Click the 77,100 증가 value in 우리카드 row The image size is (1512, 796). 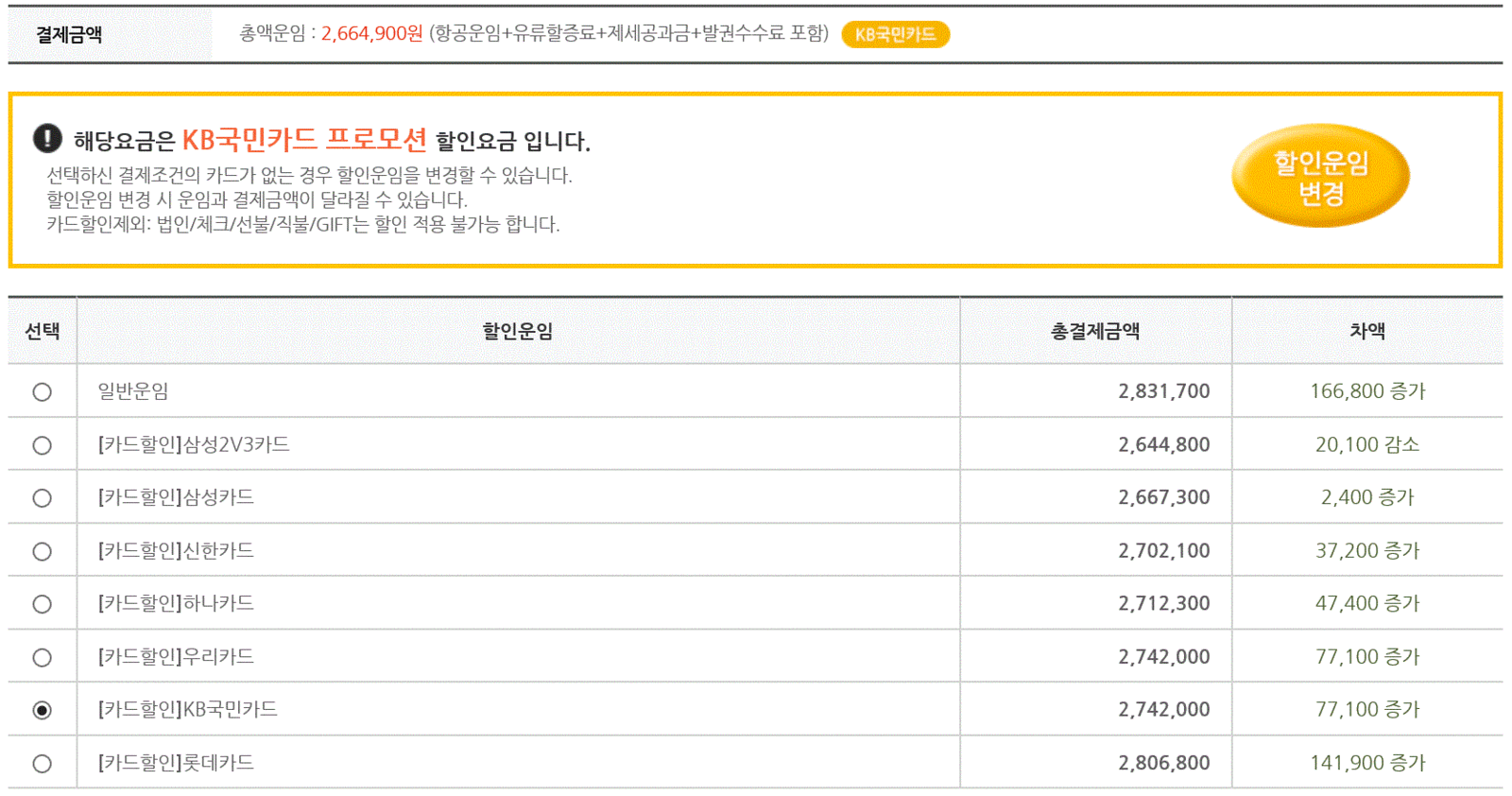[1367, 656]
